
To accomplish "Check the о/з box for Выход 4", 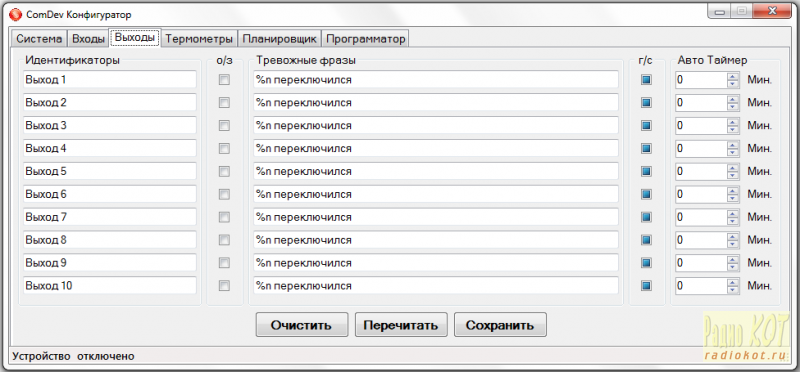I will [224, 148].
